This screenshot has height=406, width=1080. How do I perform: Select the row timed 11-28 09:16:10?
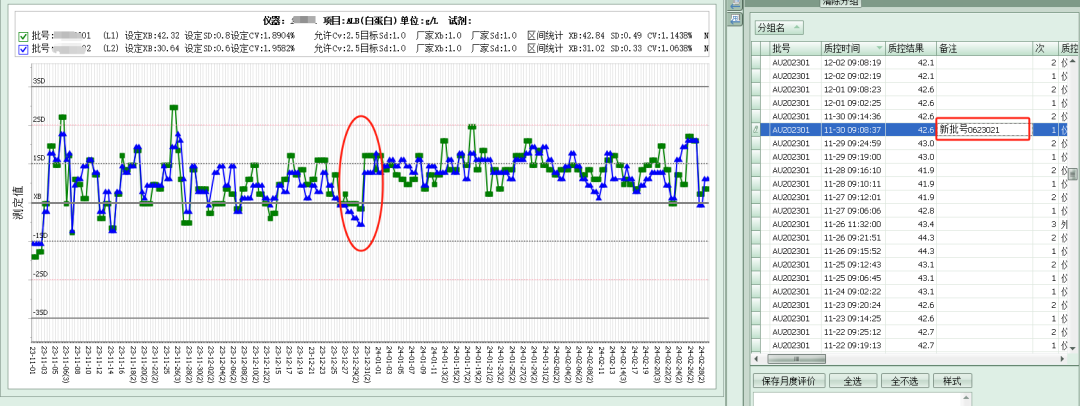click(909, 170)
